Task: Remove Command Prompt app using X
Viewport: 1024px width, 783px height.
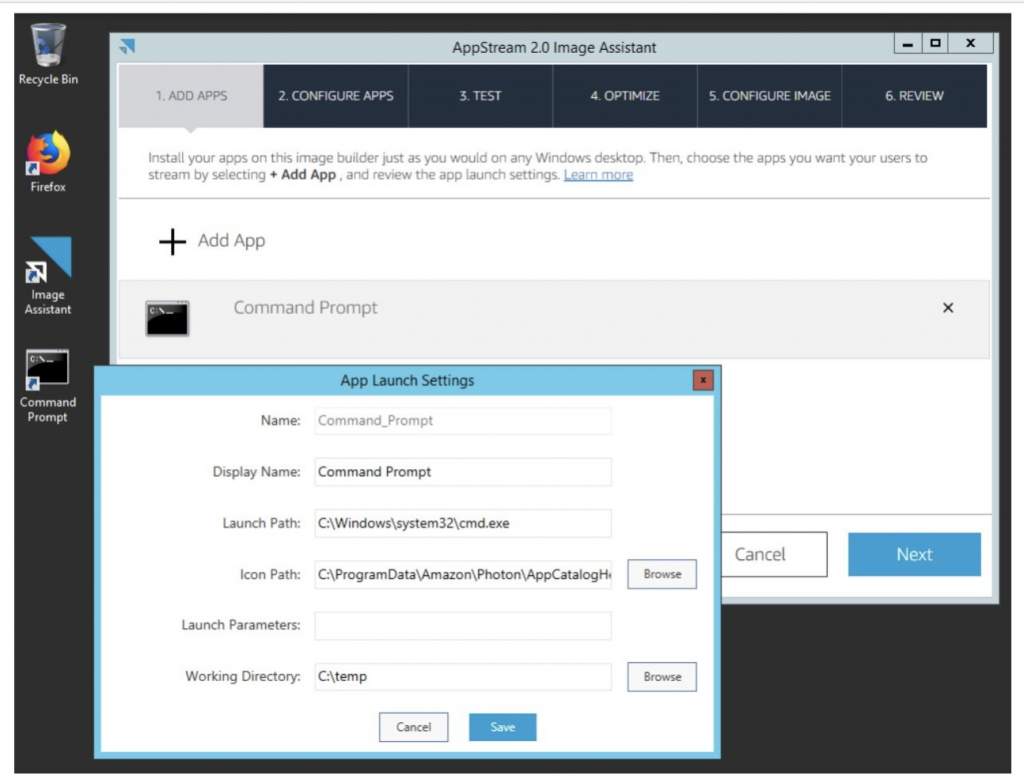Action: pyautogui.click(x=948, y=308)
